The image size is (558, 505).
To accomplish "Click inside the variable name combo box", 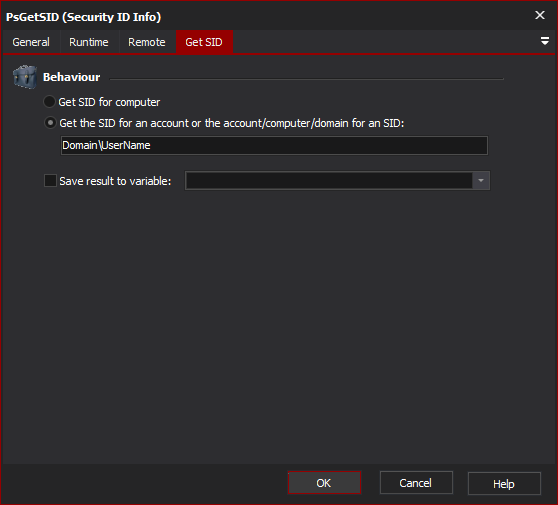I will [329, 181].
